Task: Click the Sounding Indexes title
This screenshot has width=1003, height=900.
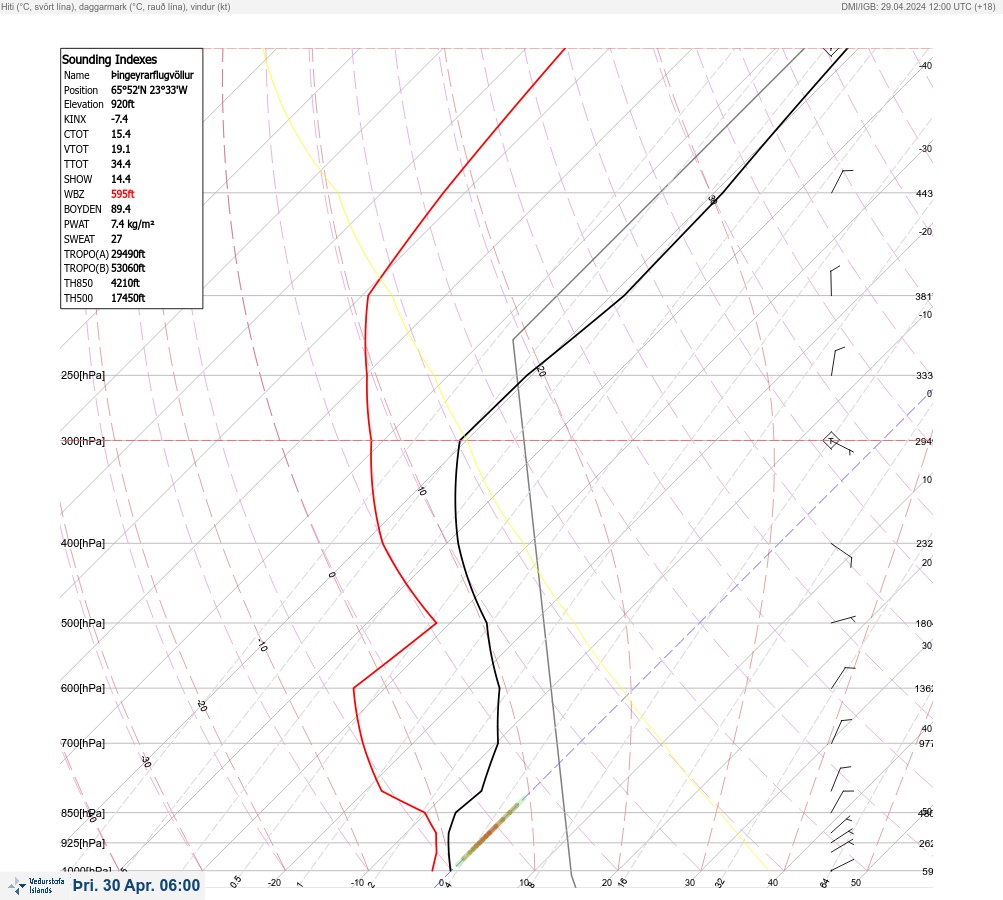Action: (x=109, y=59)
